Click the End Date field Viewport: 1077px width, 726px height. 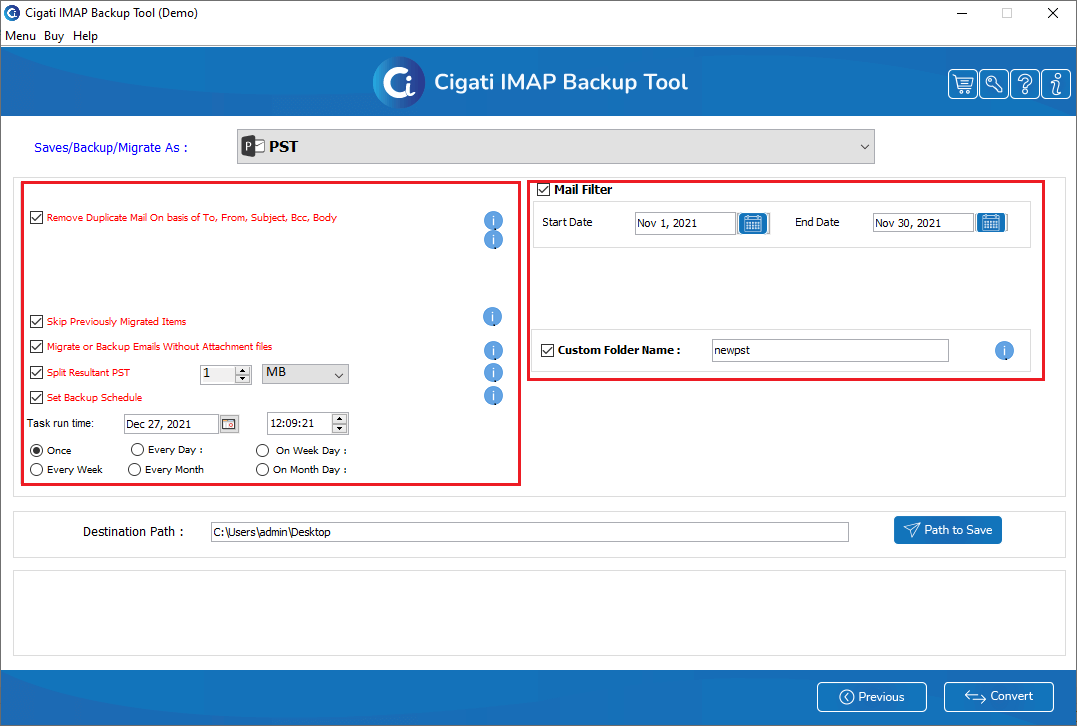pyautogui.click(x=923, y=223)
